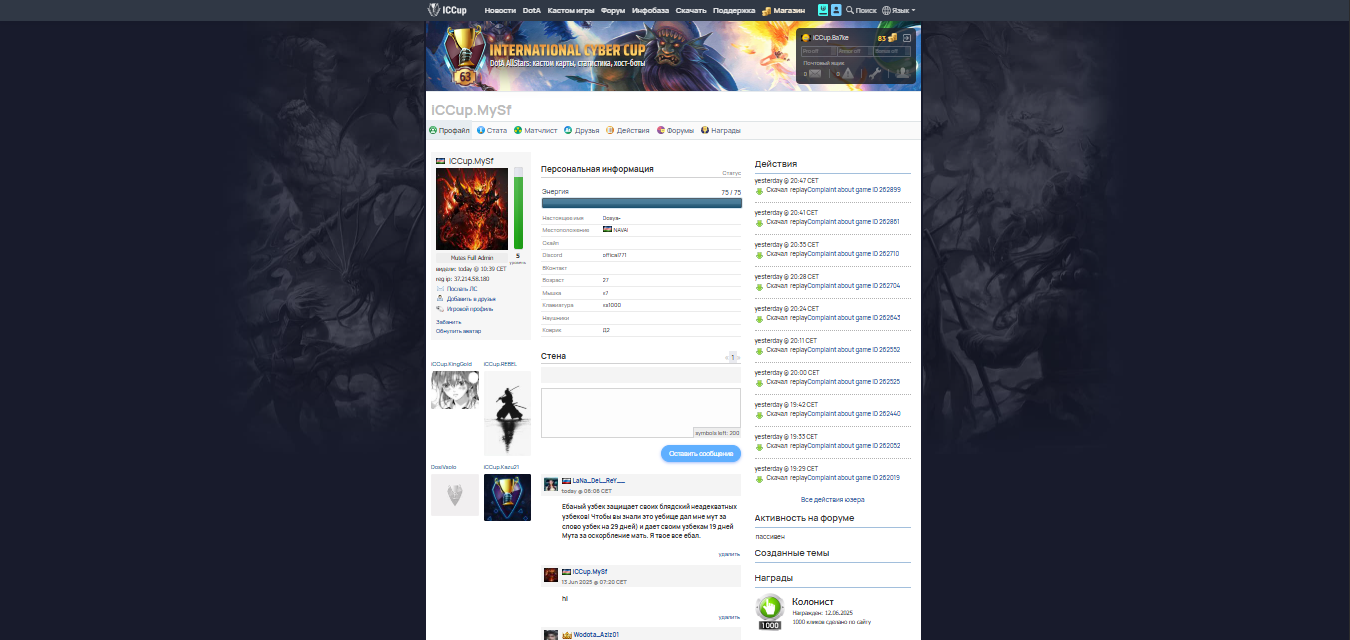1350x640 pixels.
Task: Open Новости in the top menu
Action: 500,10
